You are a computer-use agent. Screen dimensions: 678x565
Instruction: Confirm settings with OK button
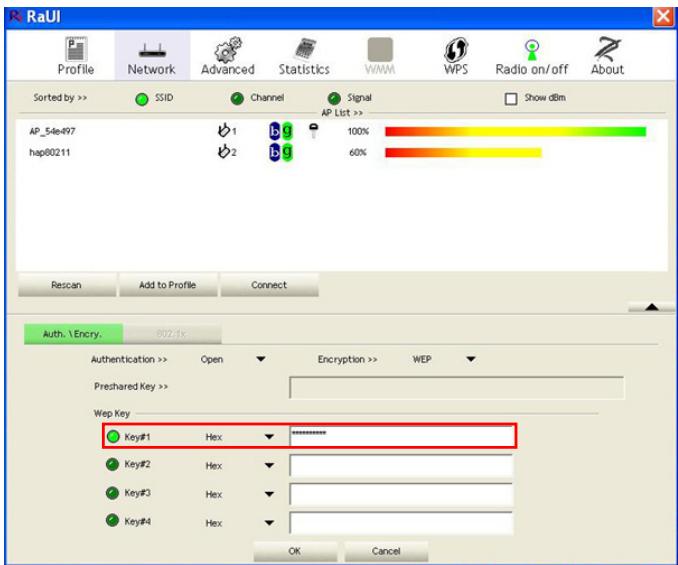tap(295, 551)
